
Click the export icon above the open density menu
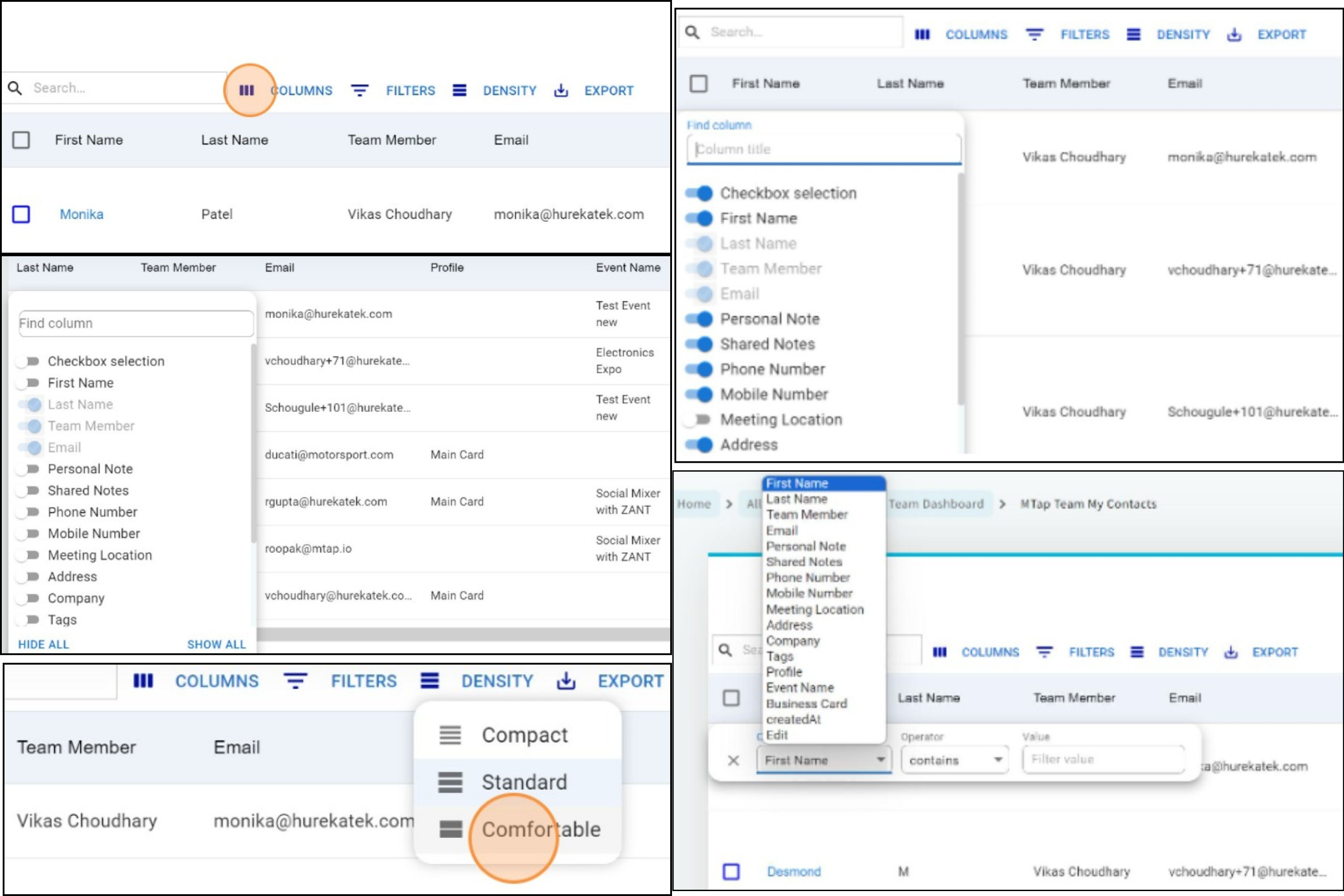[566, 681]
